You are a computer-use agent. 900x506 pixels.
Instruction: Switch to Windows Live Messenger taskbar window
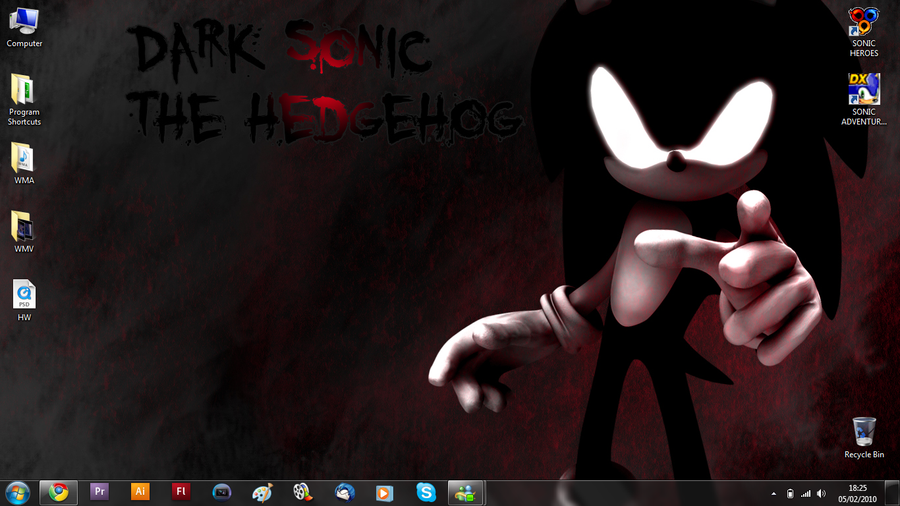(x=465, y=492)
